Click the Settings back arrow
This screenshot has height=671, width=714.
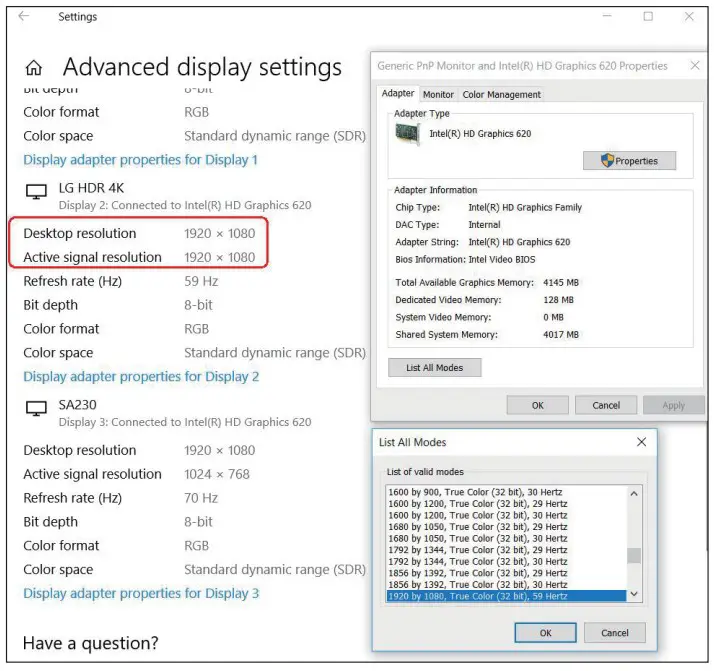(x=24, y=16)
